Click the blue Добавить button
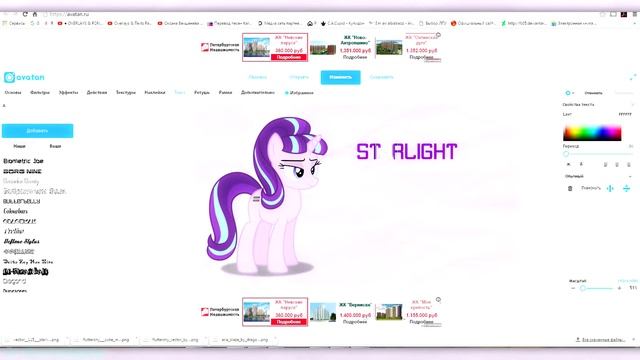Image resolution: width=640 pixels, height=360 pixels. pyautogui.click(x=38, y=131)
